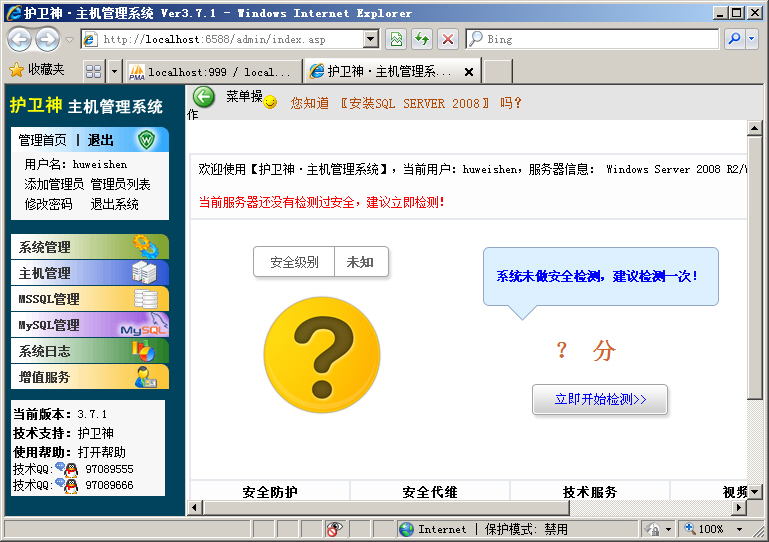
Task: Go to 管理首页
Action: tap(43, 140)
